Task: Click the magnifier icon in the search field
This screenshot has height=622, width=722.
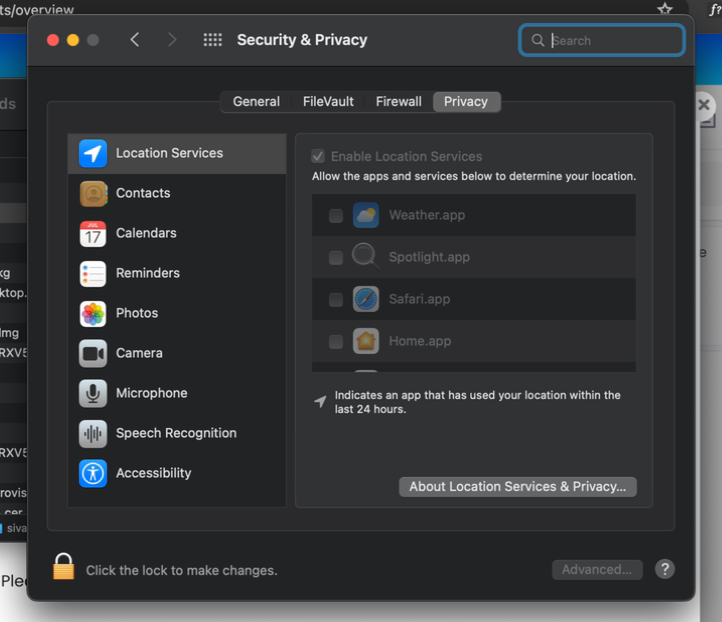Action: click(x=537, y=41)
